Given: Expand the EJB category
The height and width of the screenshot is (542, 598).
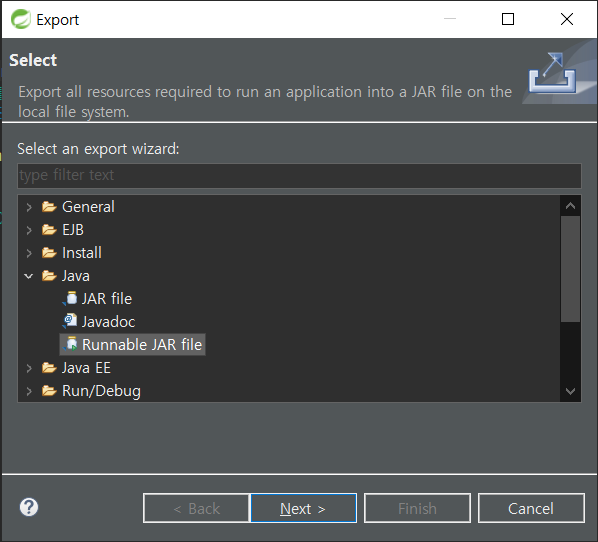Looking at the screenshot, I should tap(29, 230).
